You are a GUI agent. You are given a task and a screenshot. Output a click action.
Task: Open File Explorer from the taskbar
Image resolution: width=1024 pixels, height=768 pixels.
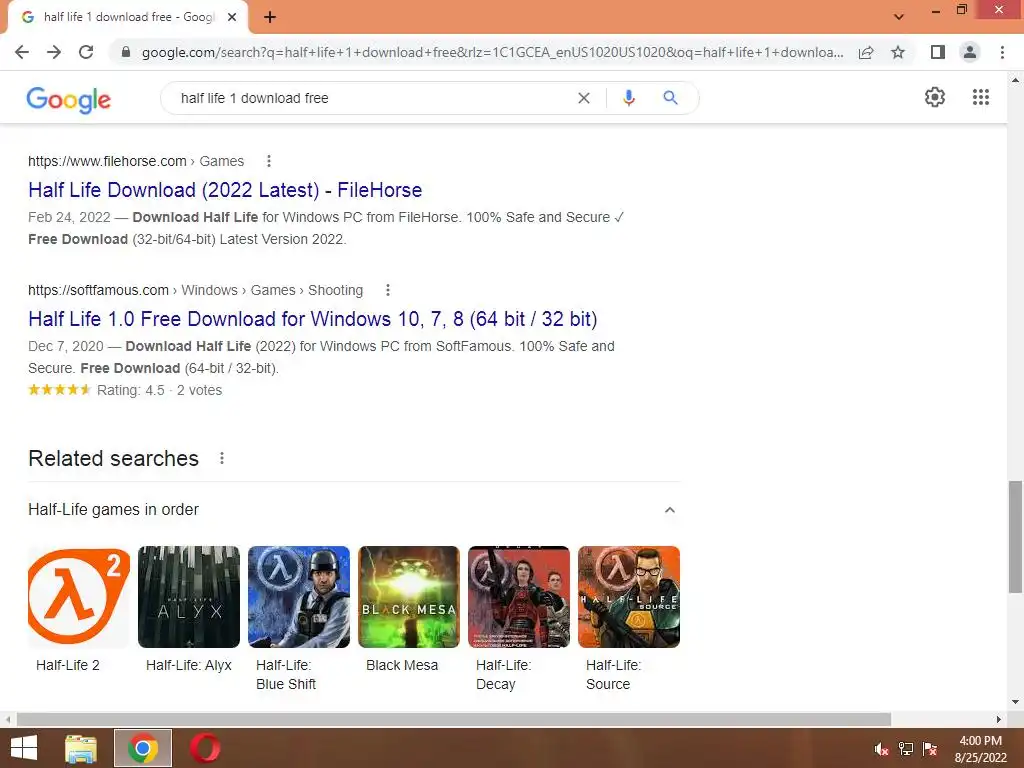tap(81, 748)
